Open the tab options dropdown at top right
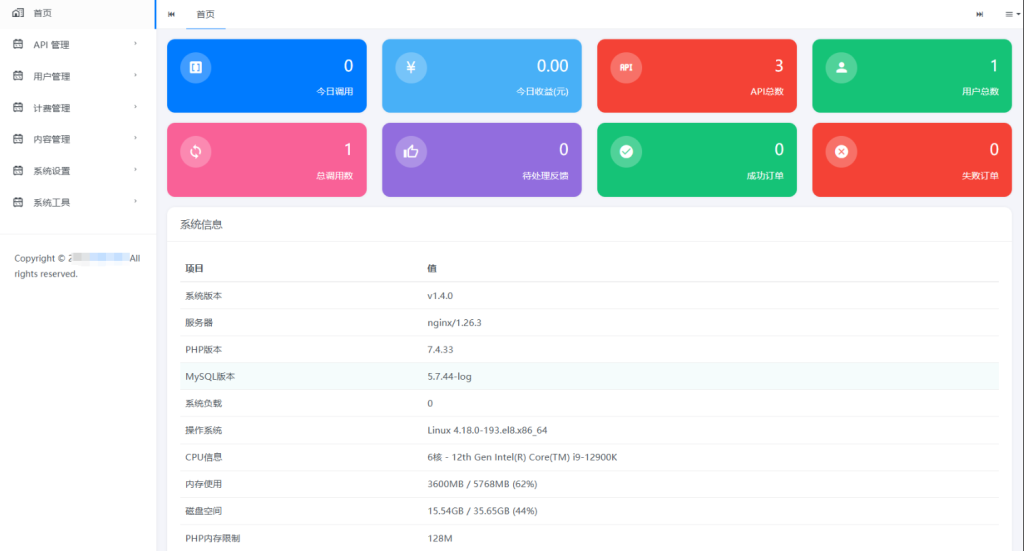 1011,14
